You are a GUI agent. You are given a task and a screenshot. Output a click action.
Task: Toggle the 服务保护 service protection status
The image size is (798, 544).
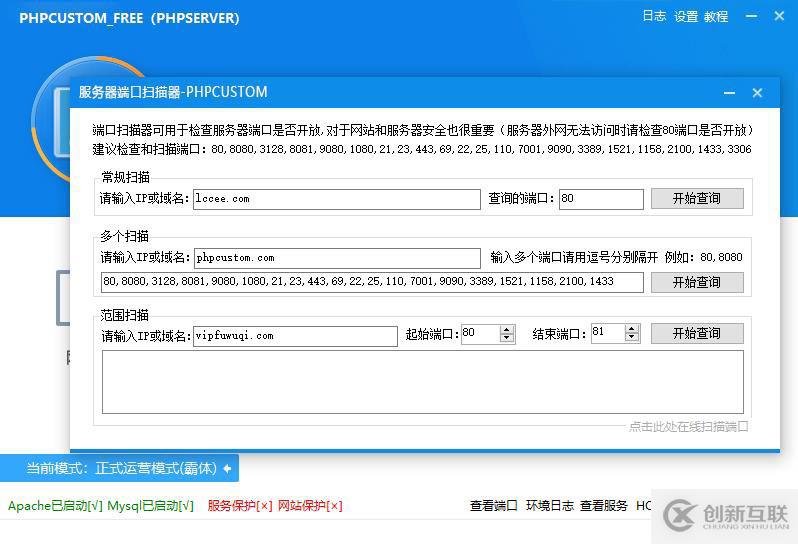(x=240, y=506)
